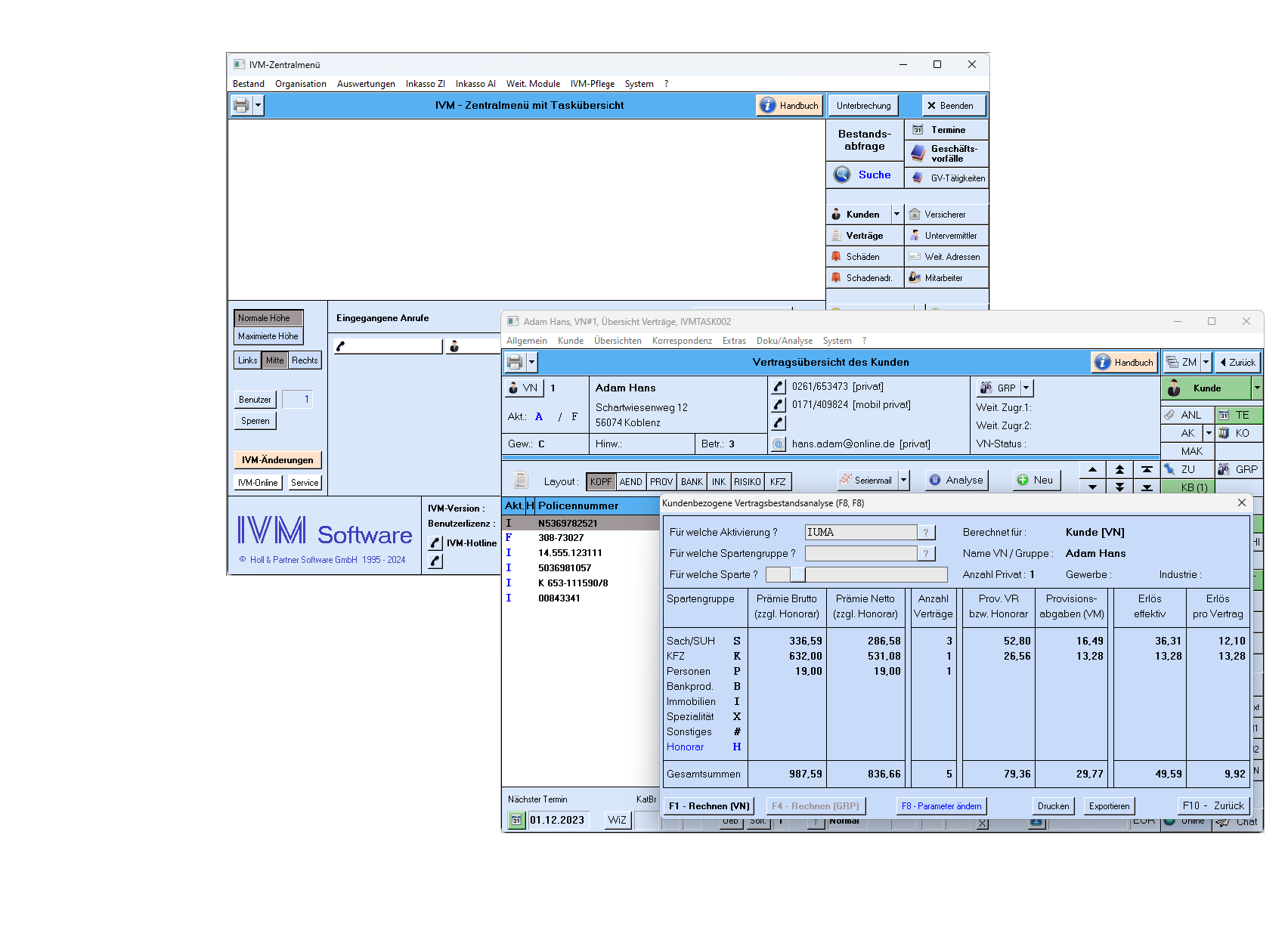Open Geschäftsvorfälle book entry
The width and height of the screenshot is (1288, 946).
[x=946, y=153]
